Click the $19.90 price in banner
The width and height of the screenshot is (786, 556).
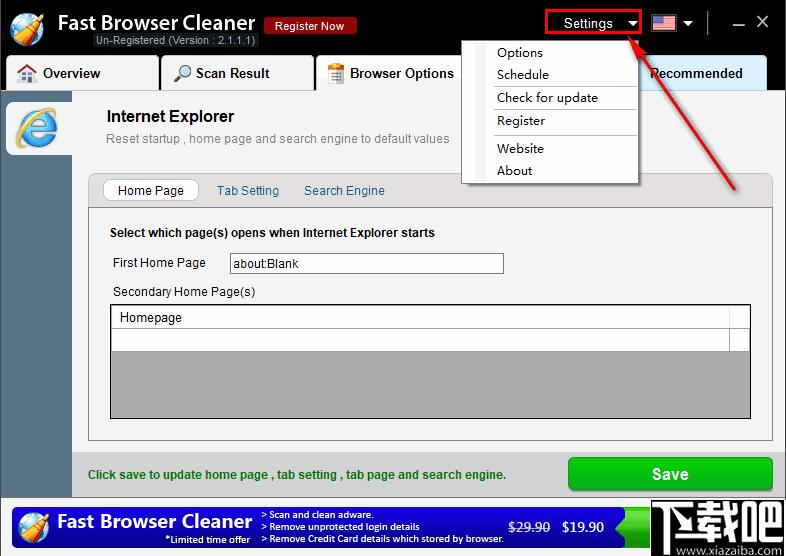[582, 527]
